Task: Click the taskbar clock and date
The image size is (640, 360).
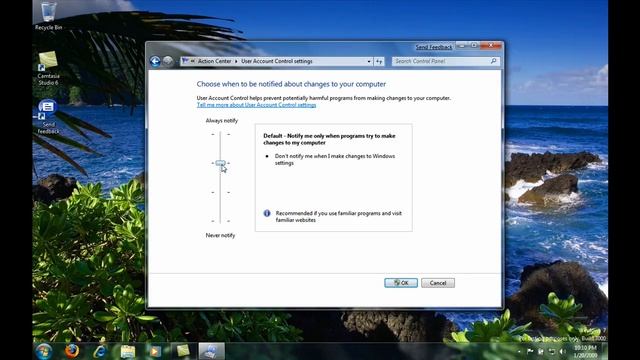Action: point(585,351)
